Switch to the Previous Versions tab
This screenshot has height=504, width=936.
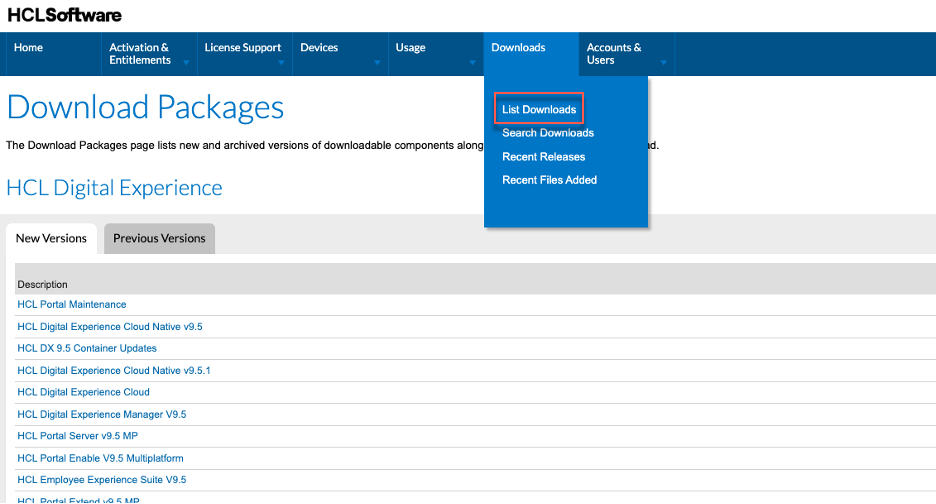click(x=159, y=238)
